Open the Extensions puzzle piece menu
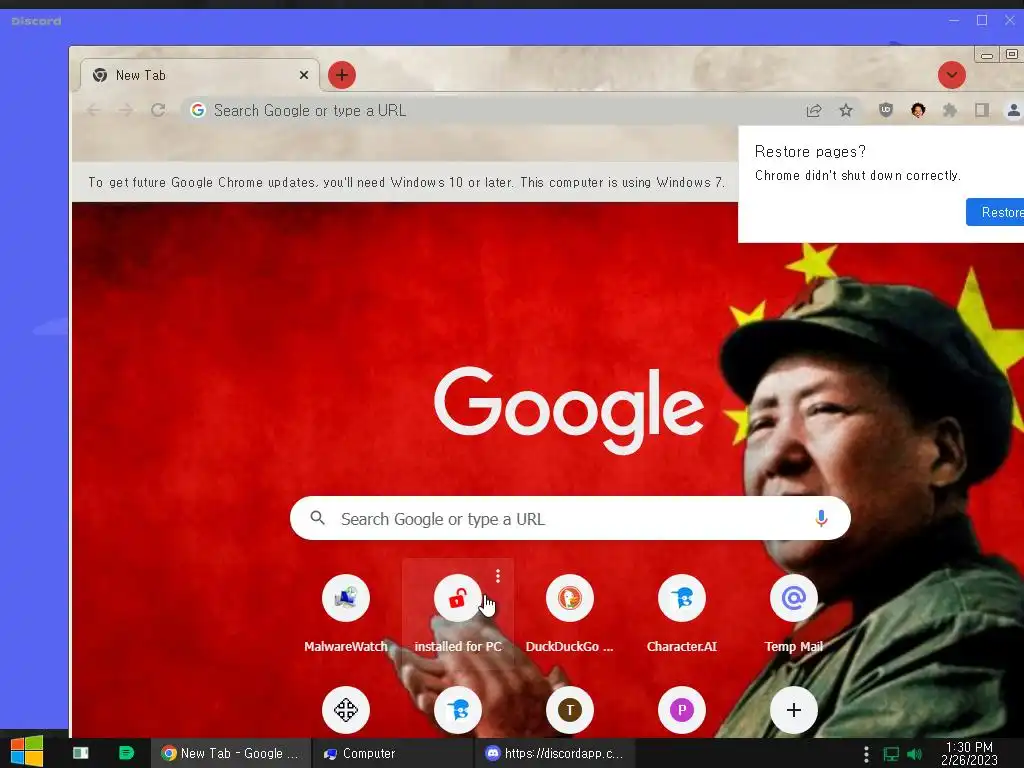 tap(950, 110)
